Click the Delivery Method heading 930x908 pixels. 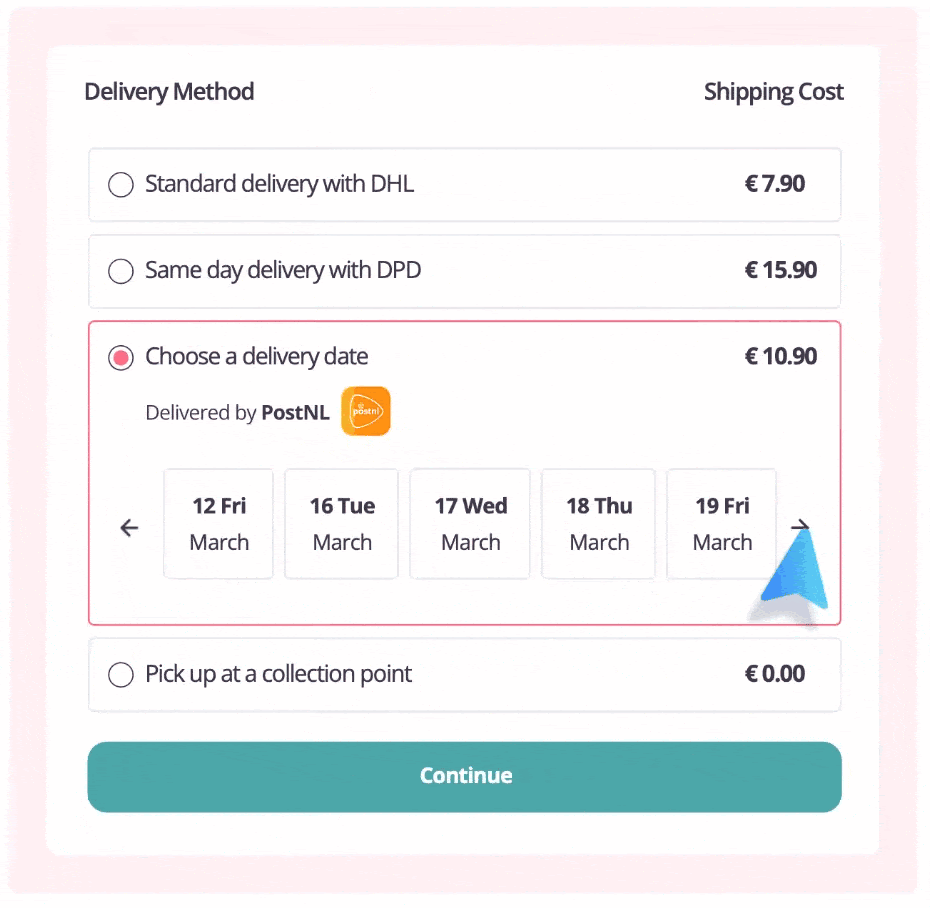coord(169,92)
